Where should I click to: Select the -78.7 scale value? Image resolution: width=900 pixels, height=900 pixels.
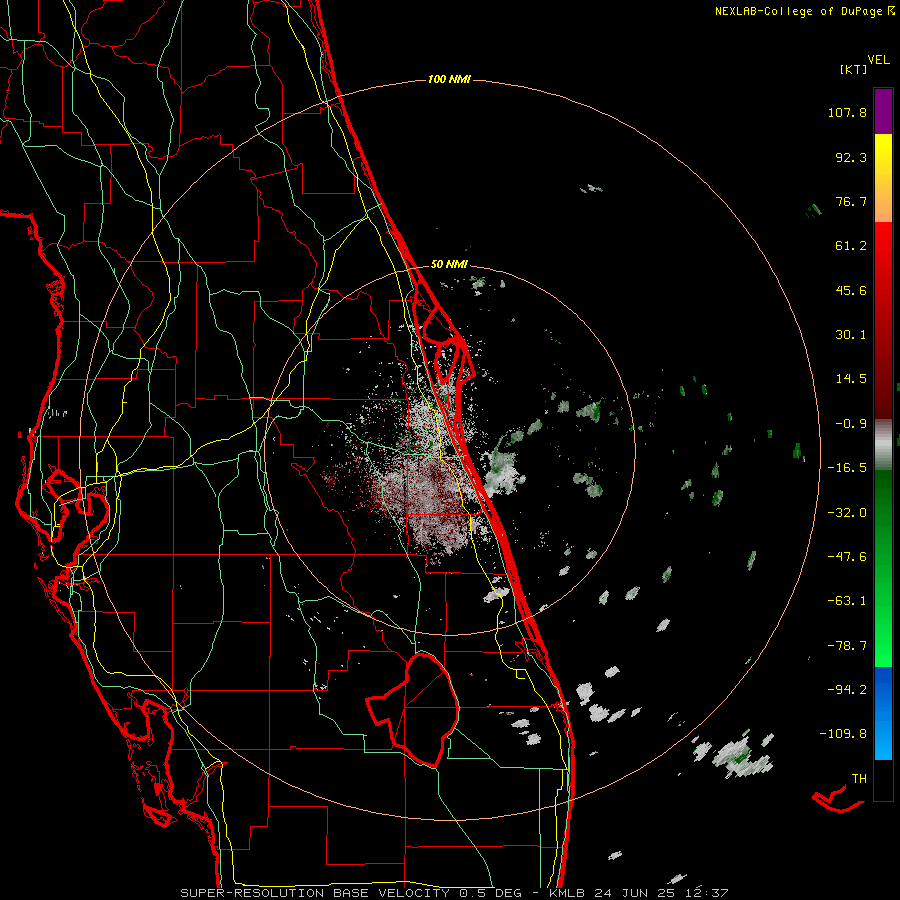tap(847, 646)
